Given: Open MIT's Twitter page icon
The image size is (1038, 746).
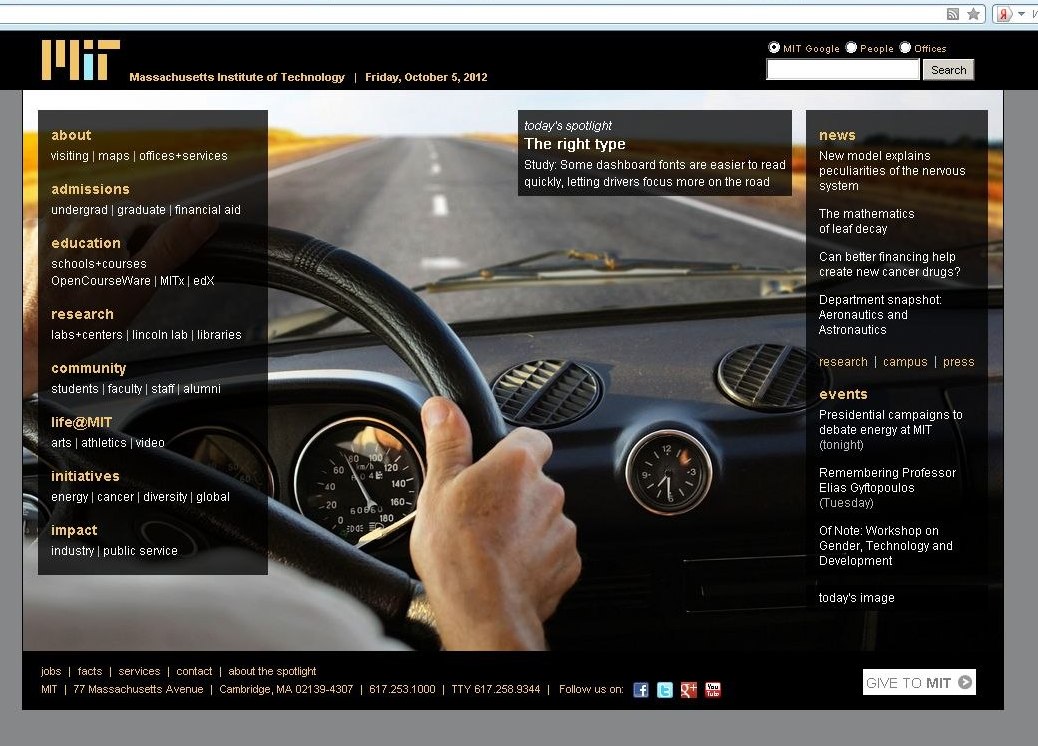Looking at the screenshot, I should point(665,689).
